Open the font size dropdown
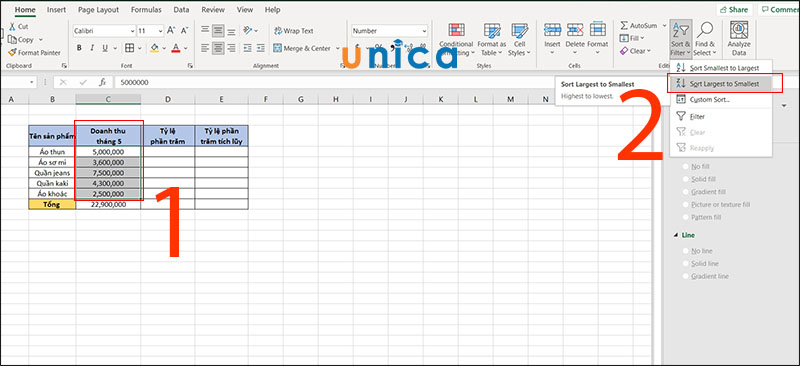 point(160,31)
